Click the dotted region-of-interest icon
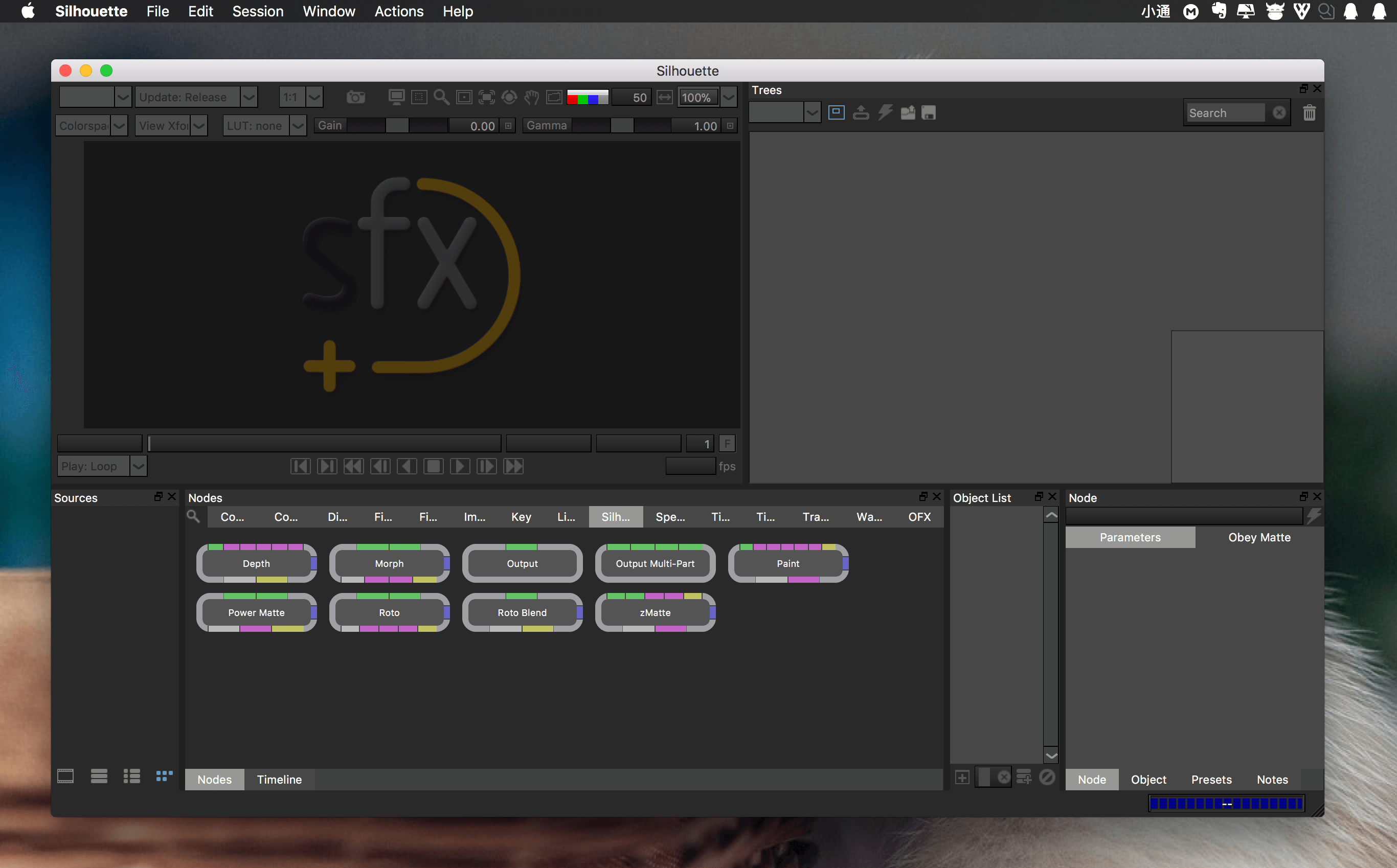 [x=419, y=97]
